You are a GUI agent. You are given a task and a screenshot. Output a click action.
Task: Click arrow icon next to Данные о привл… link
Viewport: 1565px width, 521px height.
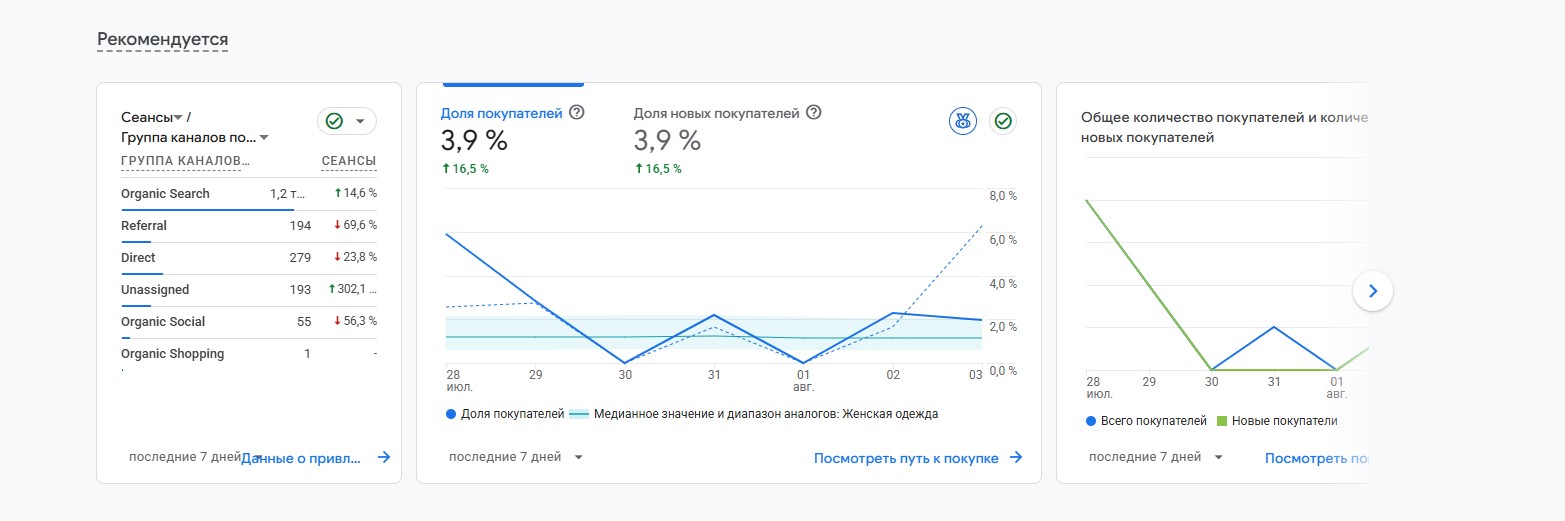[384, 457]
